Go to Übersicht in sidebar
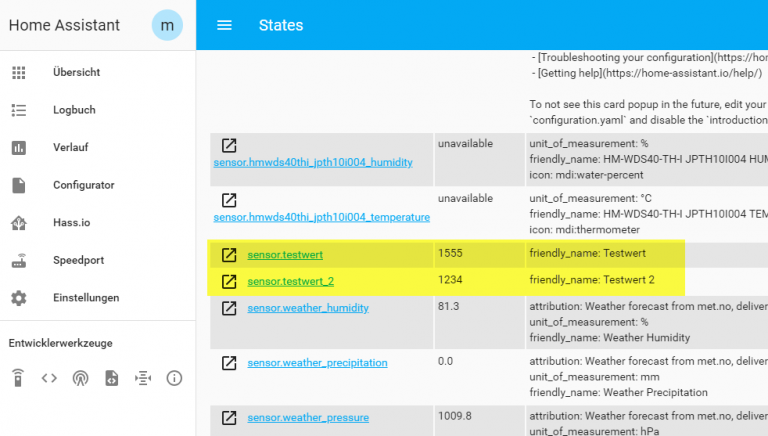The width and height of the screenshot is (768, 436). pos(76,72)
